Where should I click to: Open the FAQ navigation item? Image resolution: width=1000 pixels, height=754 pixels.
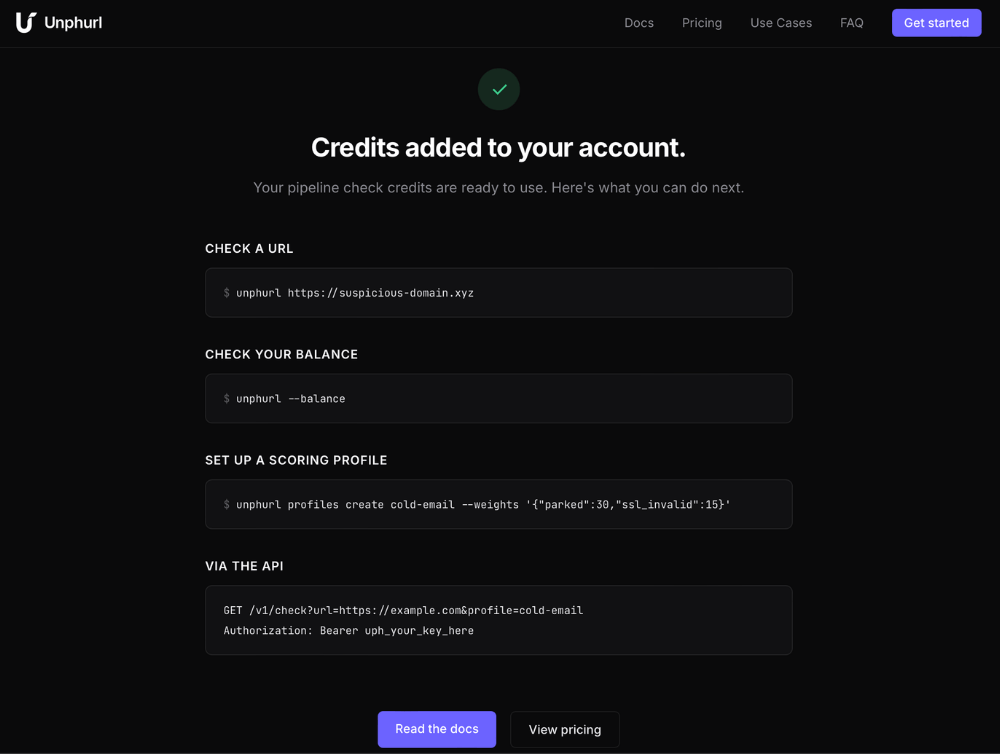click(x=851, y=23)
